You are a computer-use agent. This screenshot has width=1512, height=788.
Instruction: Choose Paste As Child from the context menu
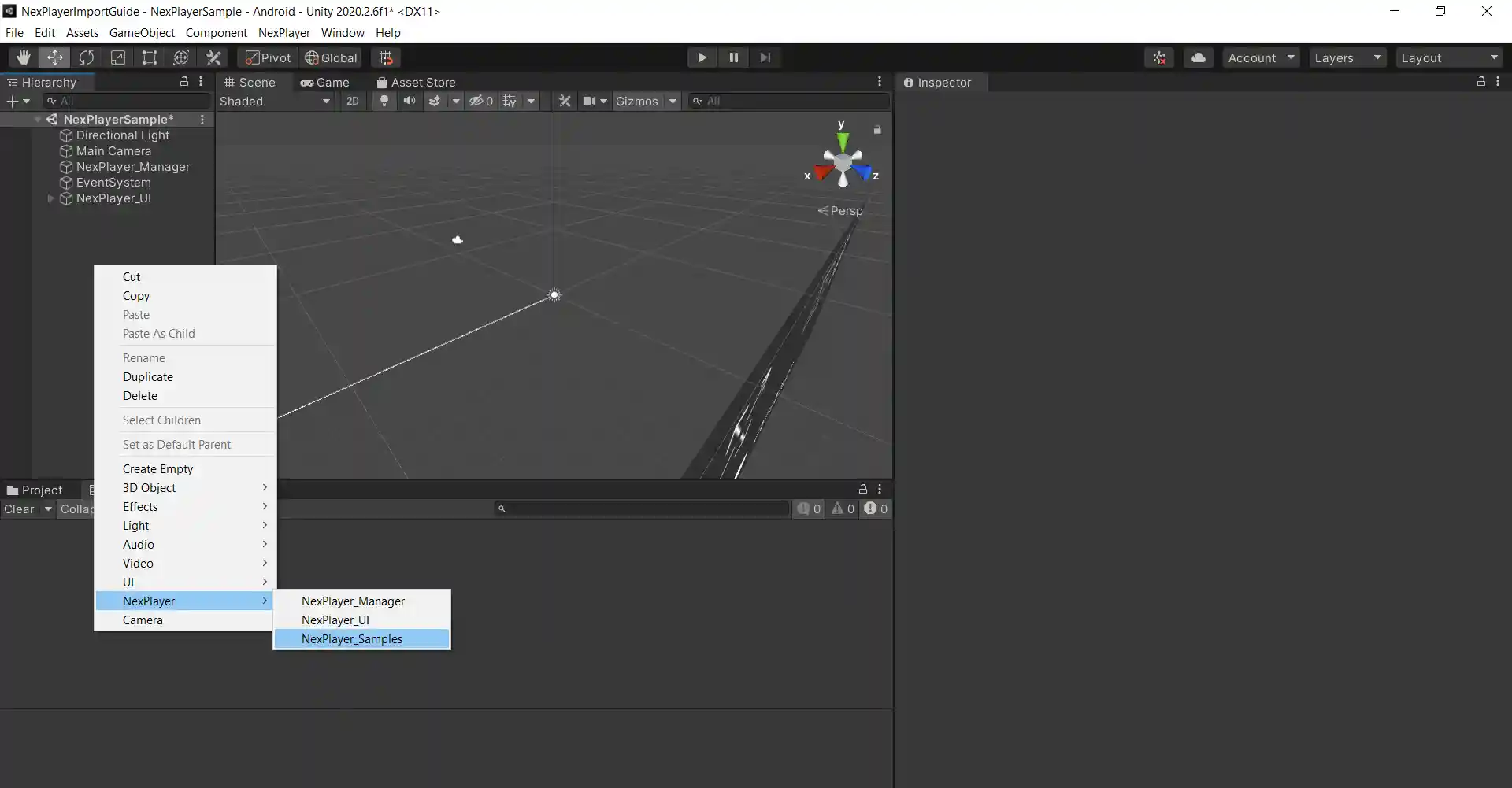pyautogui.click(x=159, y=333)
